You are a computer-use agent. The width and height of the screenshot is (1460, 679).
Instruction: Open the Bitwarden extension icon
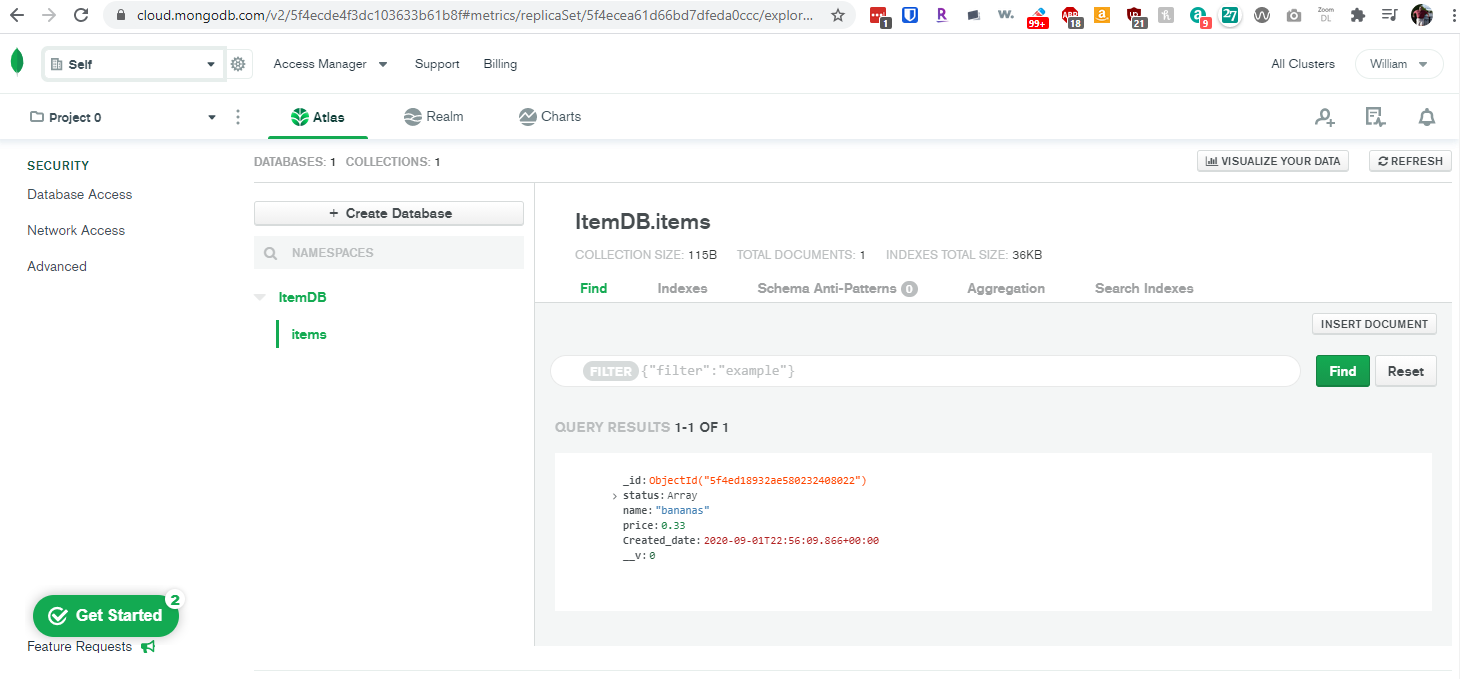tap(910, 15)
